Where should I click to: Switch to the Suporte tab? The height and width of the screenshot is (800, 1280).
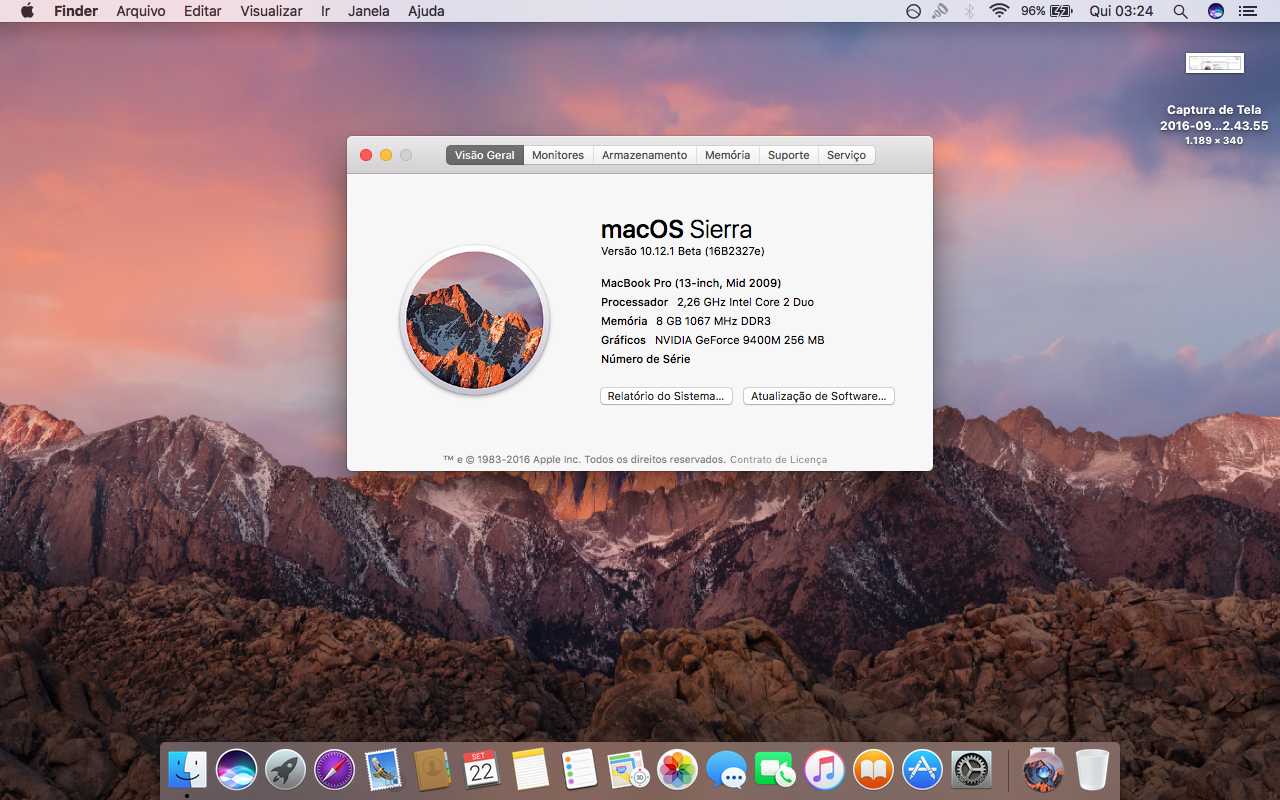coord(789,155)
